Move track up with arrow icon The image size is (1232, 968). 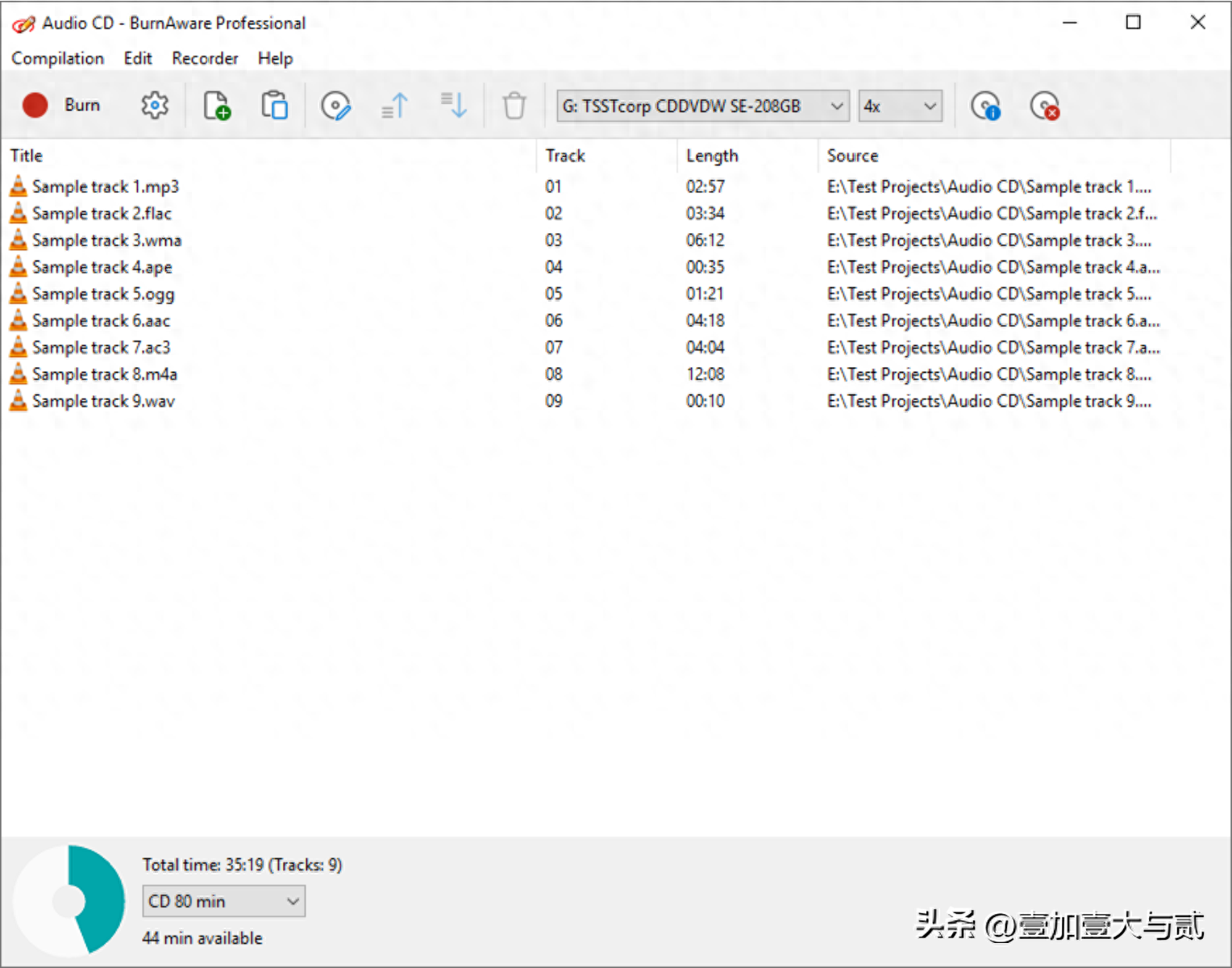394,106
